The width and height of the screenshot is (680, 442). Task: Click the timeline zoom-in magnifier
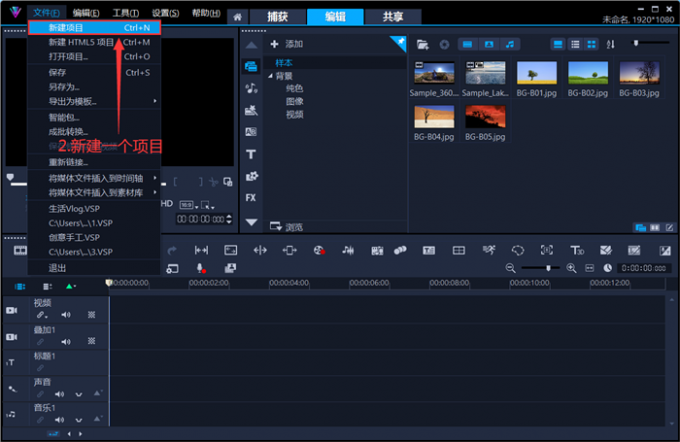572,268
